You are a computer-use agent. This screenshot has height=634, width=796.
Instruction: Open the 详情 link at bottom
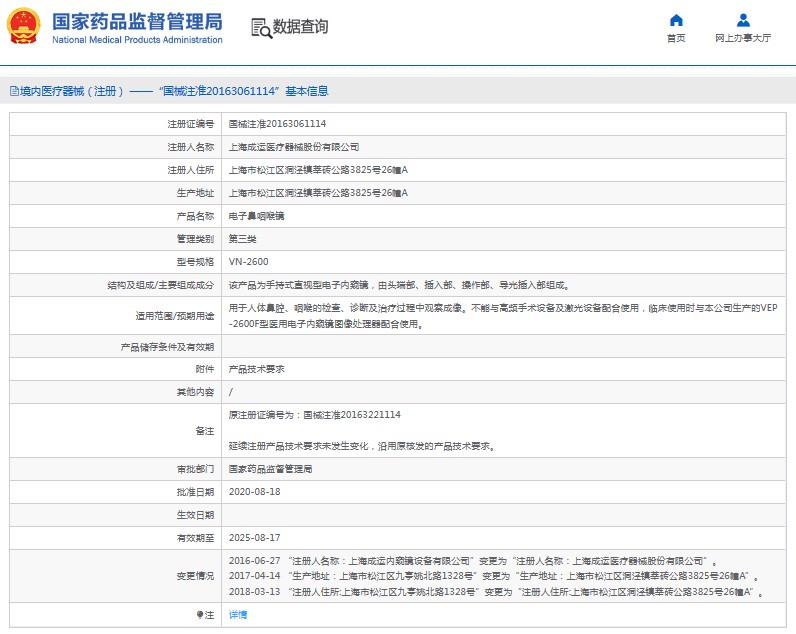[237, 615]
